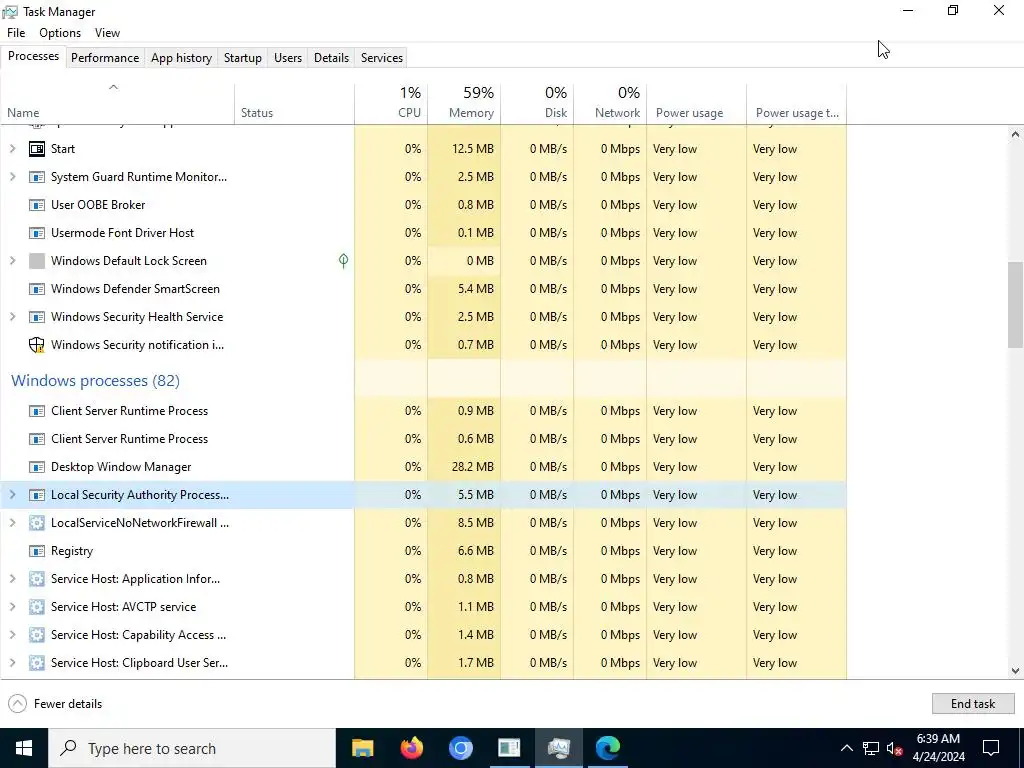Expand the Local Security Authority Process row
This screenshot has height=768, width=1024.
tap(12, 496)
